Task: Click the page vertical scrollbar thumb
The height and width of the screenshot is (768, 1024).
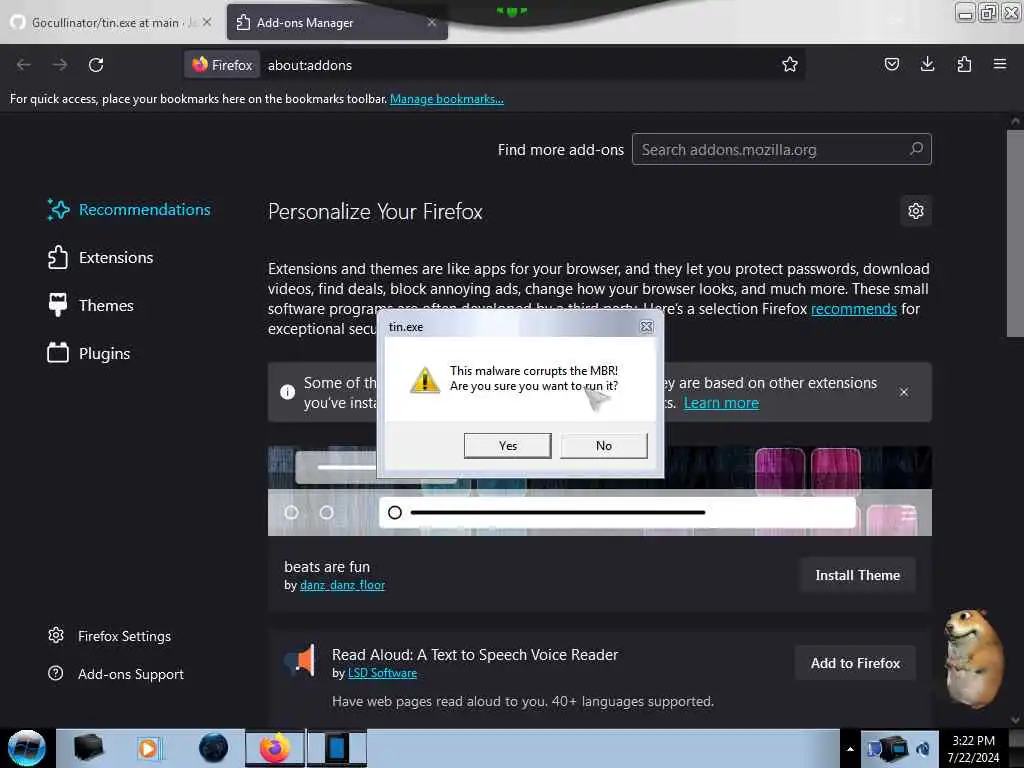Action: (x=1015, y=234)
